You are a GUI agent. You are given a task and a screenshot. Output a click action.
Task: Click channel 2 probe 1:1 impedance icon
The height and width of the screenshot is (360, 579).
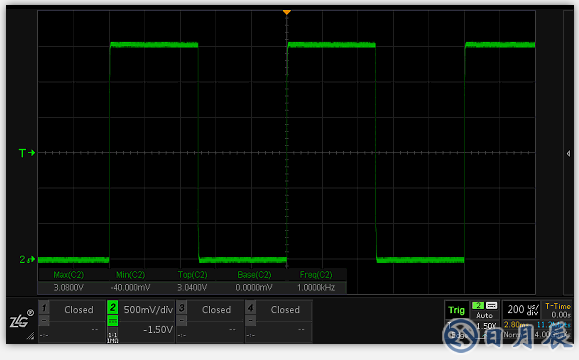pos(113,337)
